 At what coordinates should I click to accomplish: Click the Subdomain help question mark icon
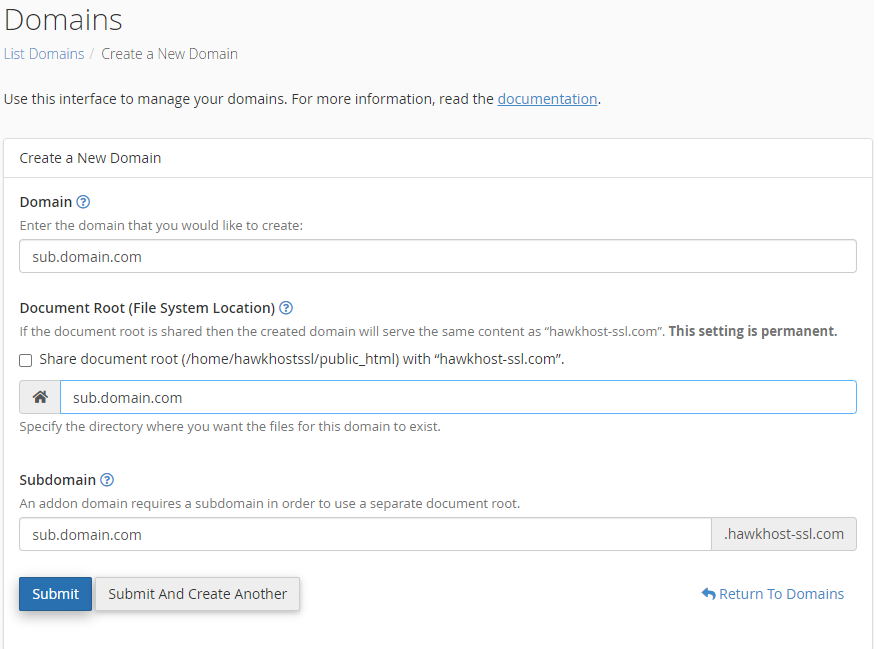click(107, 480)
